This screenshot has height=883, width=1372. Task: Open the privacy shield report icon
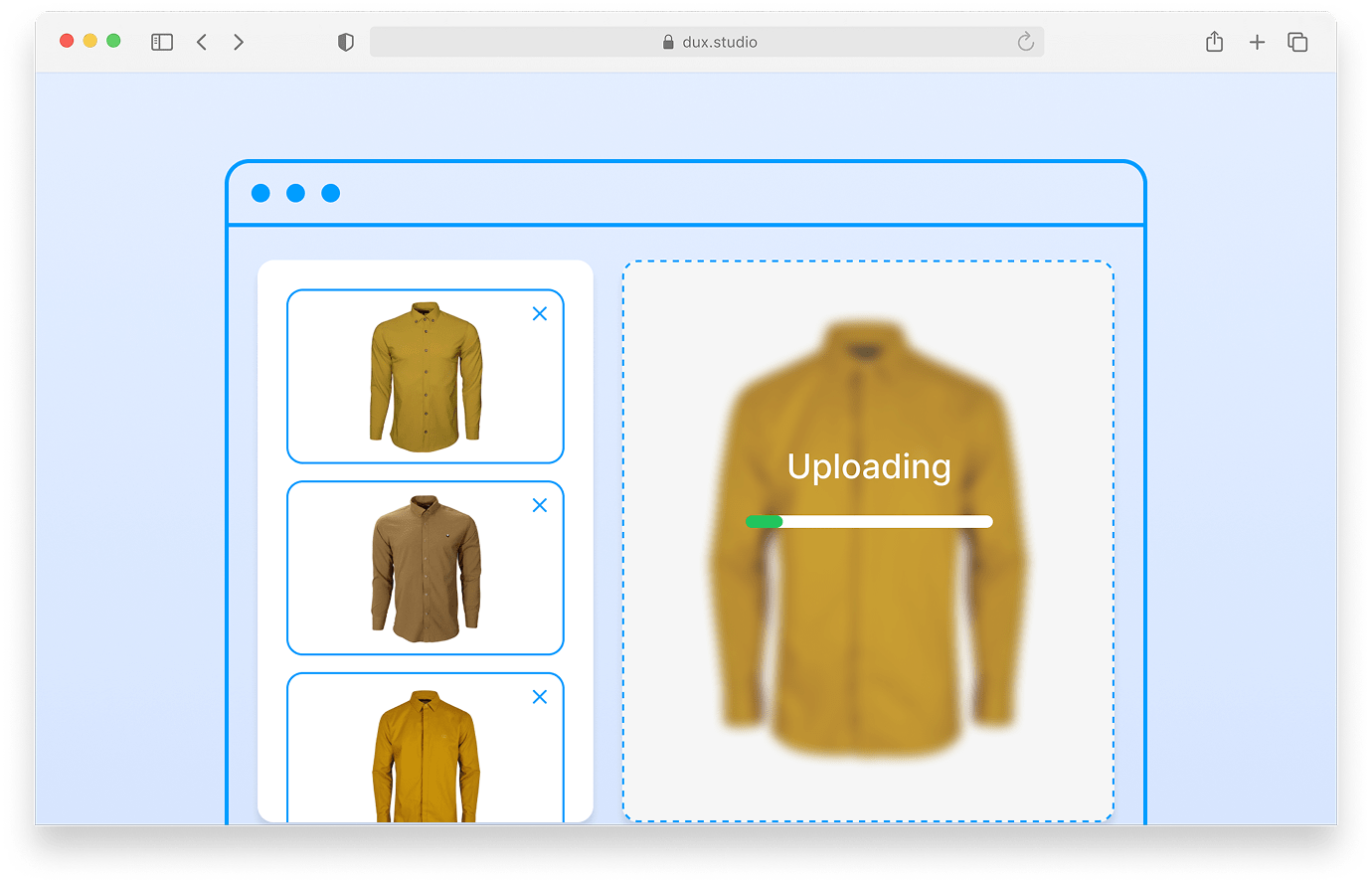[x=346, y=42]
